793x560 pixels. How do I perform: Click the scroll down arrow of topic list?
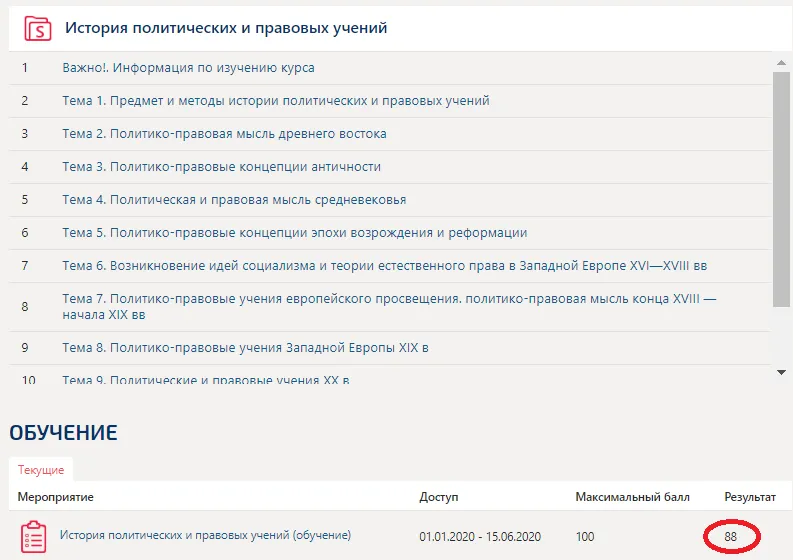point(781,373)
